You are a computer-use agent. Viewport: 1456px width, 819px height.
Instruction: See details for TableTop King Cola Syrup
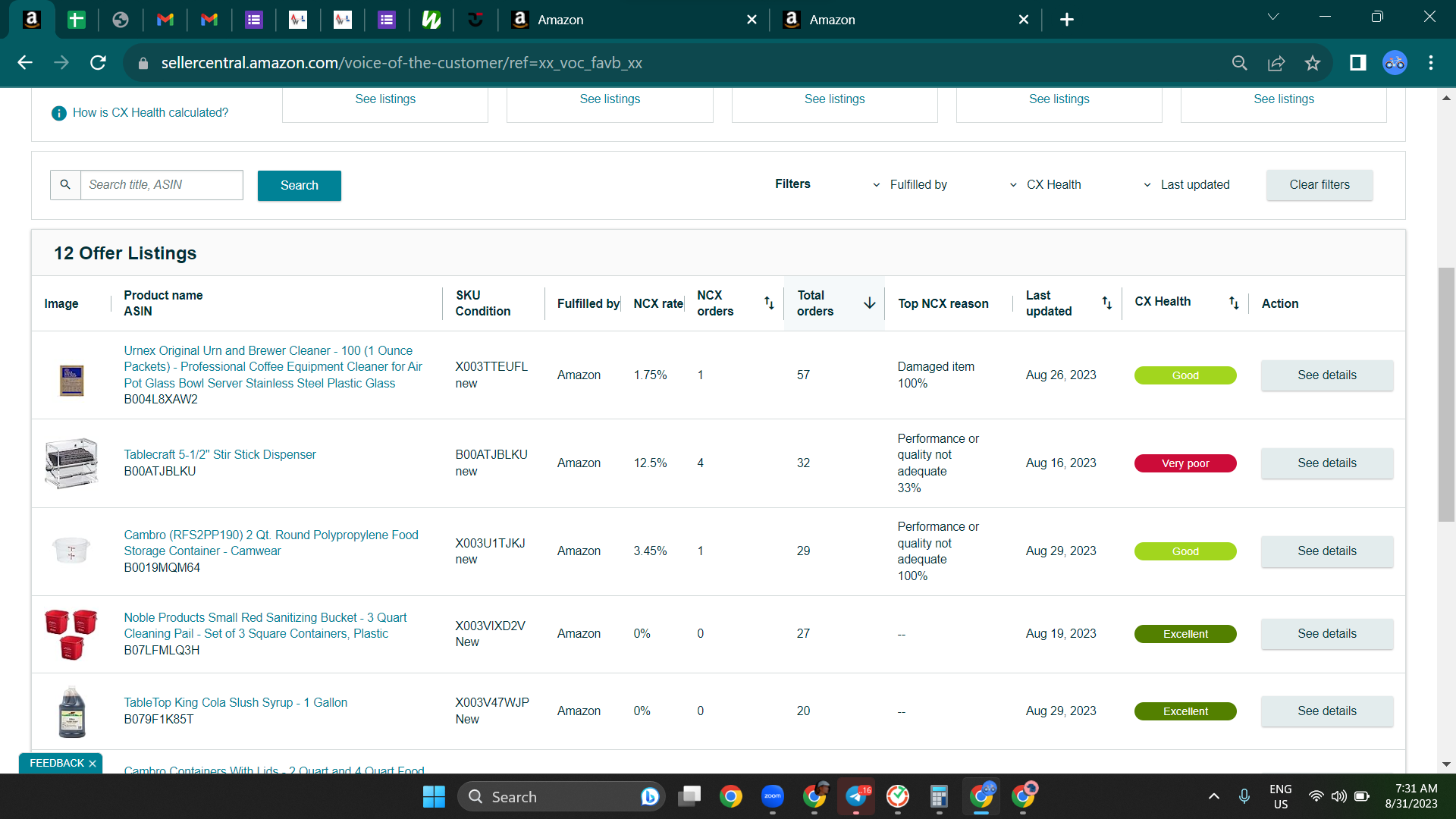(1327, 711)
